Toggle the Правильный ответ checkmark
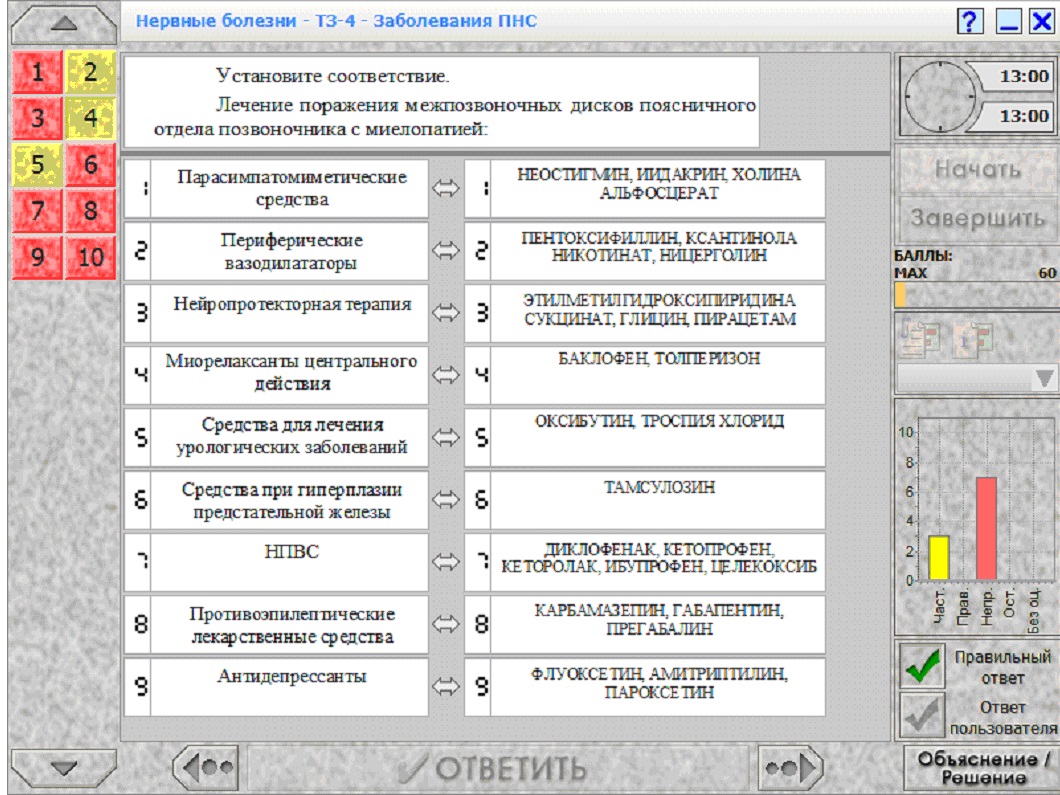The image size is (1060, 795). point(921,666)
